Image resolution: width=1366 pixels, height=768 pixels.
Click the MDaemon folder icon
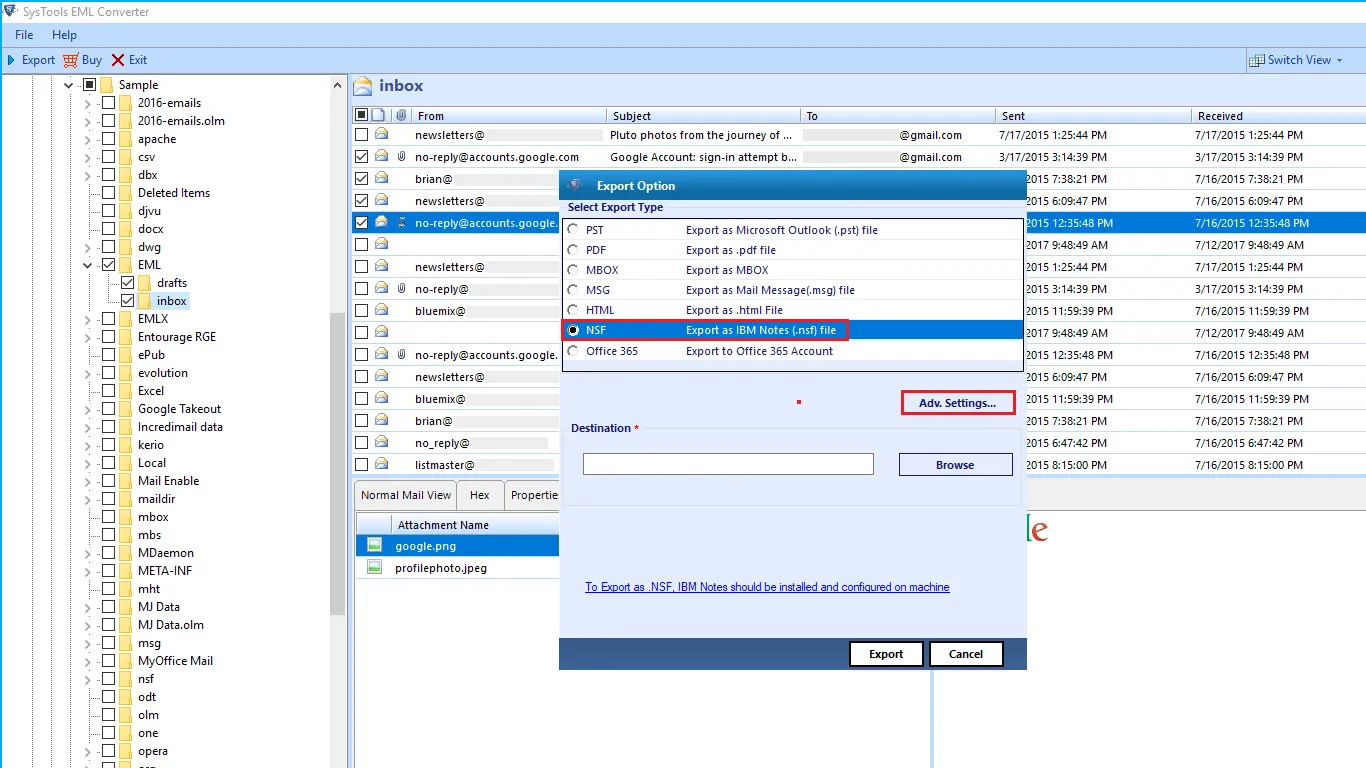pos(125,553)
